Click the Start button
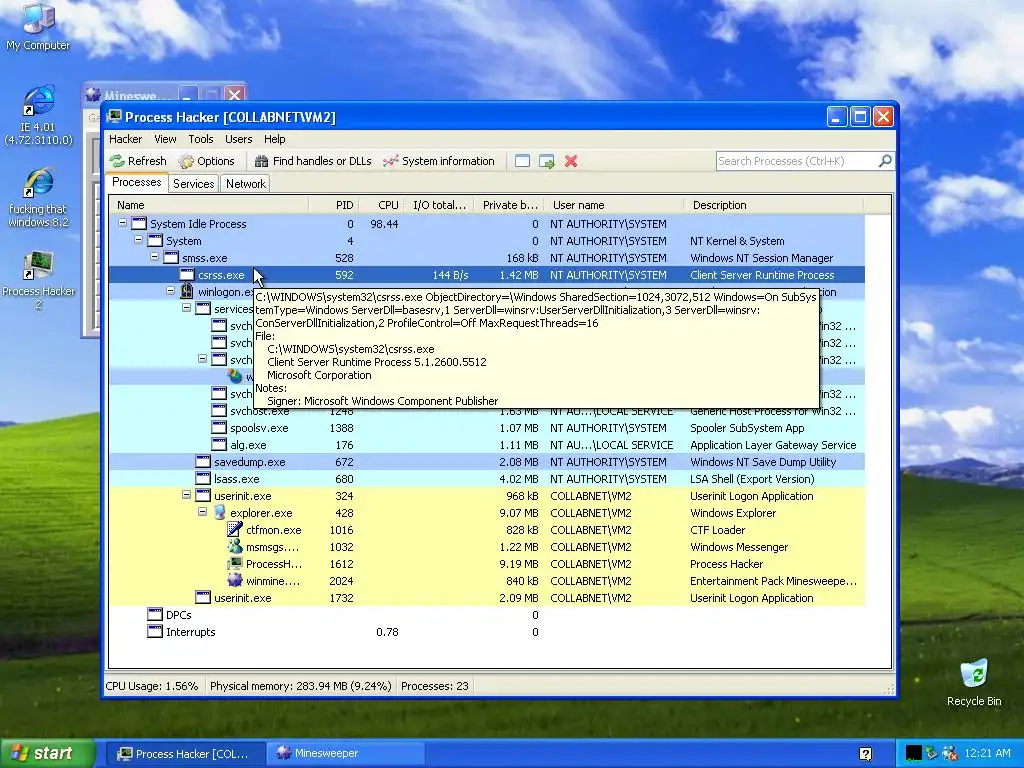Image resolution: width=1024 pixels, height=768 pixels. coord(46,753)
